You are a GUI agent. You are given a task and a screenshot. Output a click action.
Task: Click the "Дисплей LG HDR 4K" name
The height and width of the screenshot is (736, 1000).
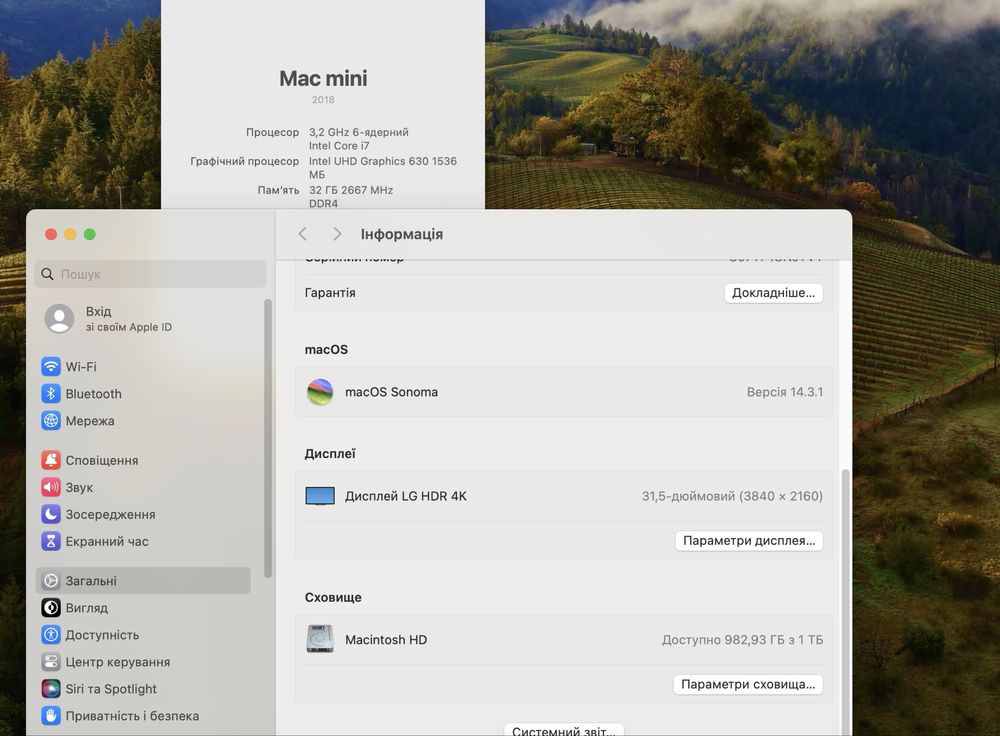click(406, 496)
